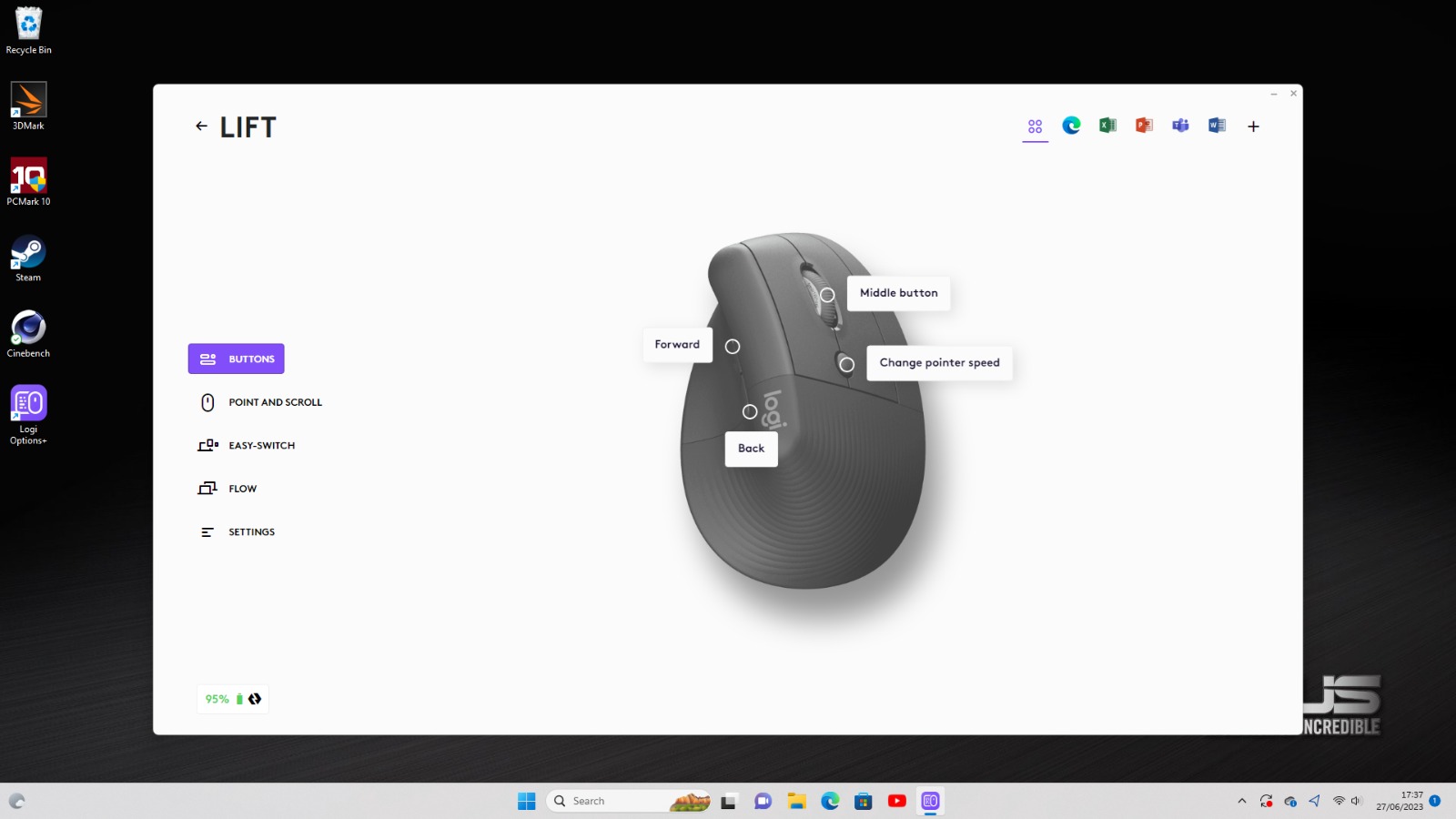1456x819 pixels.
Task: Open the Chat app in taskbar
Action: point(763,801)
